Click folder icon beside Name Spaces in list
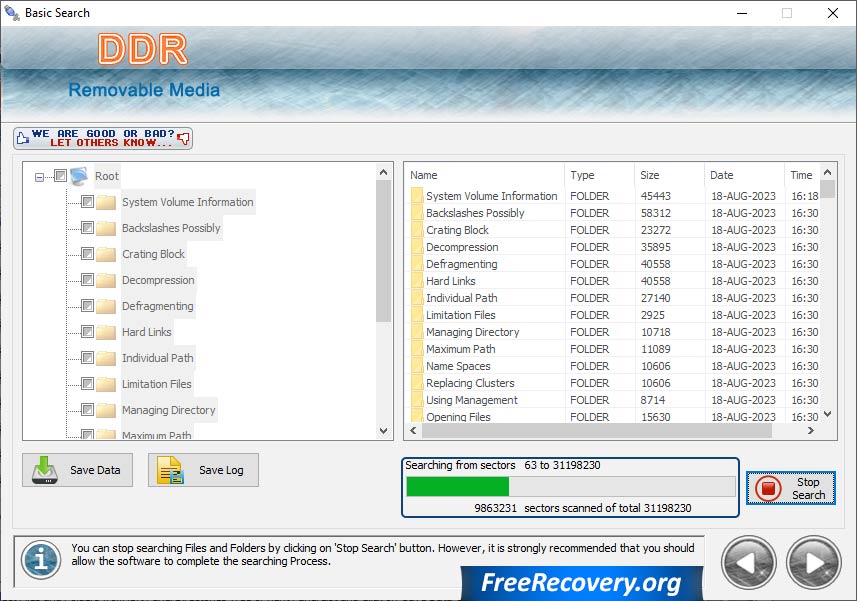The image size is (857, 601). 417,366
